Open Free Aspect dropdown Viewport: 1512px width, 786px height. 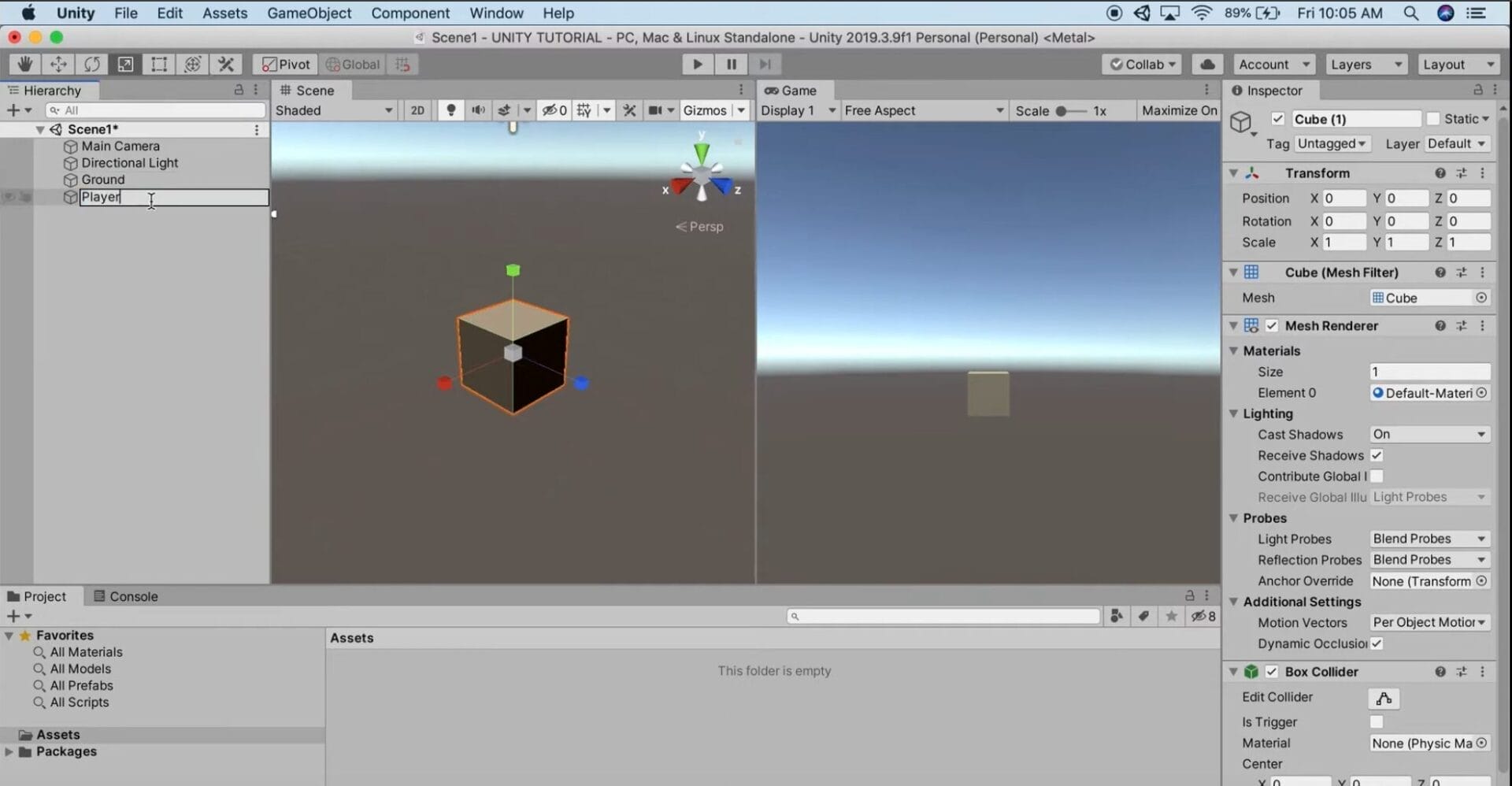(x=924, y=110)
